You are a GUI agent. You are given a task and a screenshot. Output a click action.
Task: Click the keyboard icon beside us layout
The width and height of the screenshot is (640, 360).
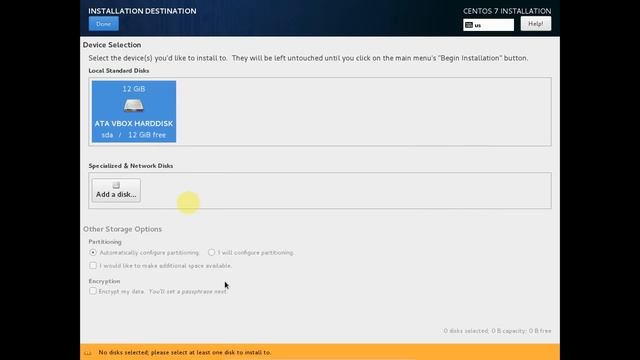point(469,25)
